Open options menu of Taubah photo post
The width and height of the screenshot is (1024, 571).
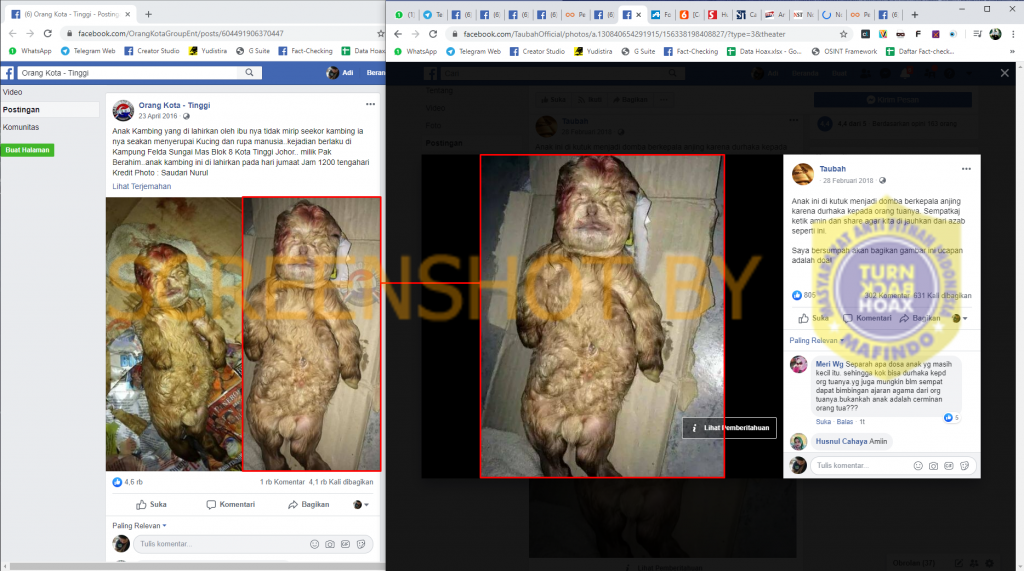(966, 169)
